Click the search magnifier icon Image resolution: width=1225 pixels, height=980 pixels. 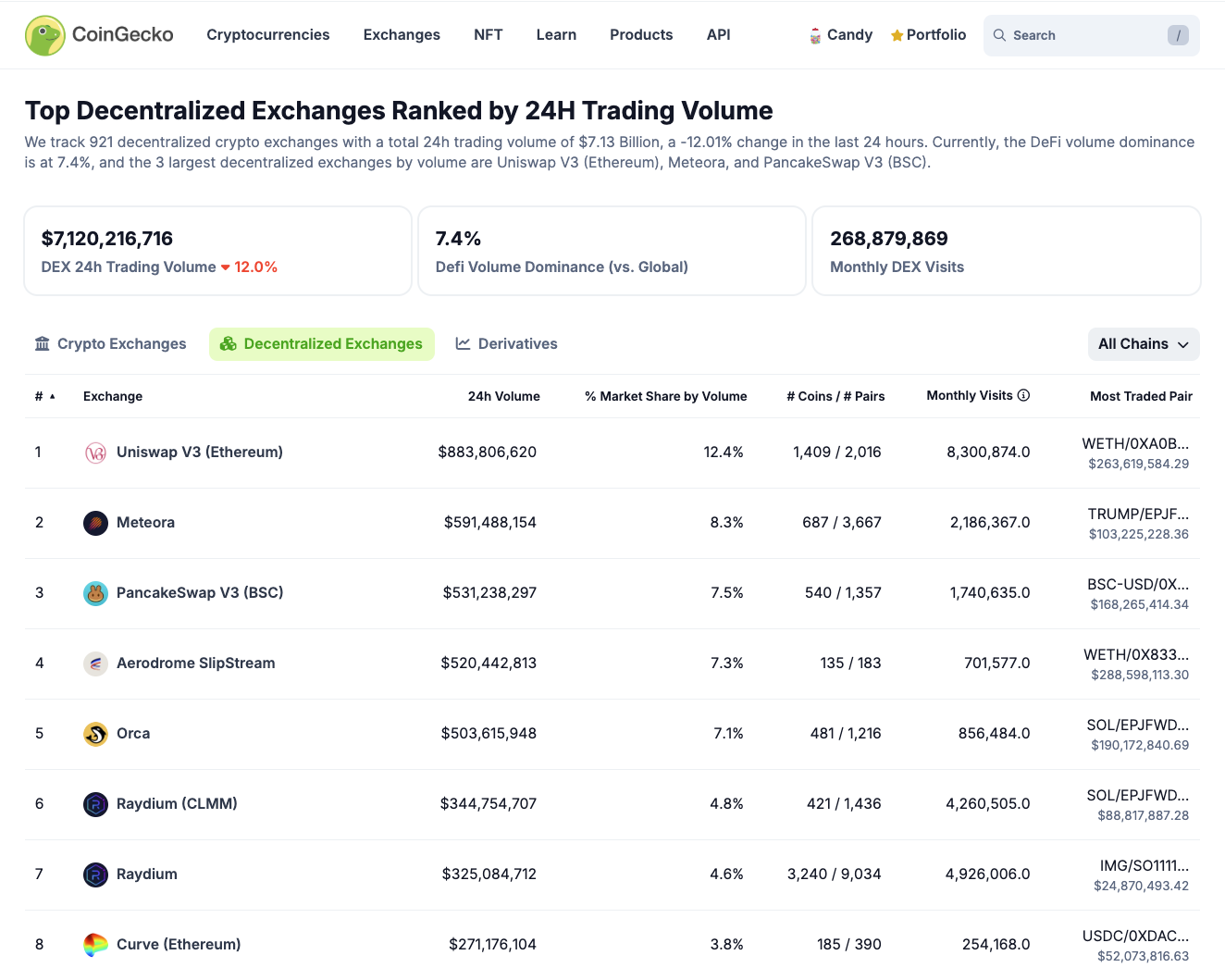999,35
